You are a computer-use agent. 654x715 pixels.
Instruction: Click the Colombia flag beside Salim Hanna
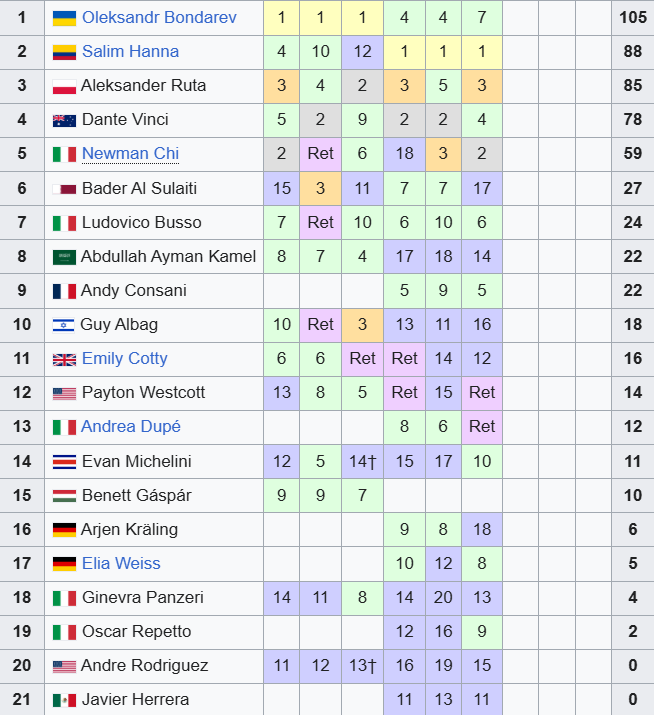click(x=64, y=52)
